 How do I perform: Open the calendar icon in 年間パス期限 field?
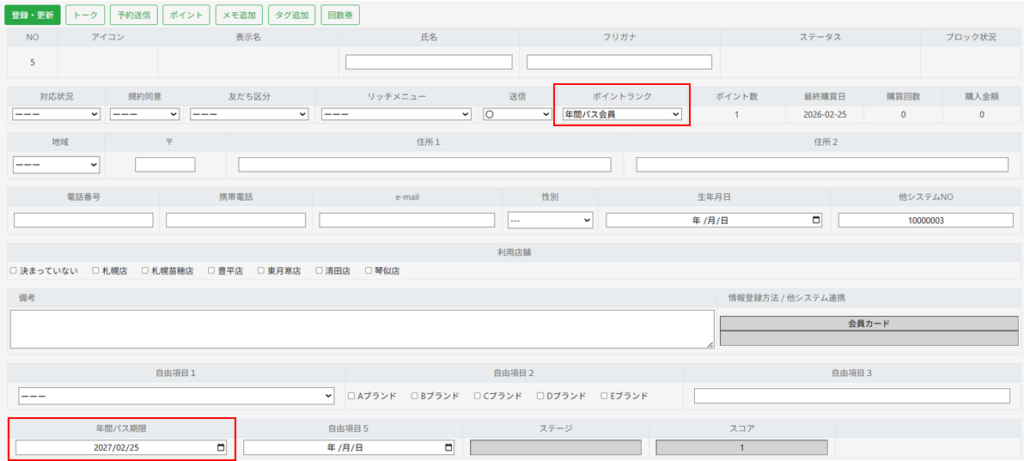tap(221, 447)
